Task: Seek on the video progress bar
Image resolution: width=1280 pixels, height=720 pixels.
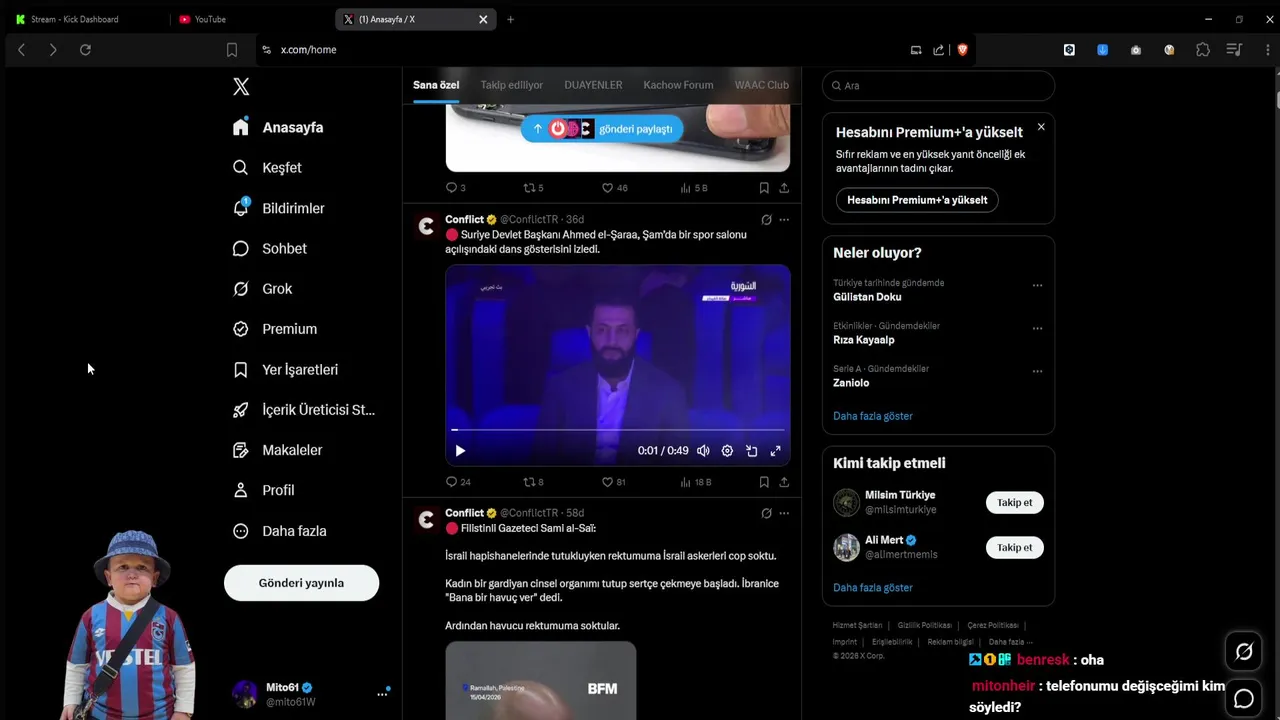Action: [x=617, y=430]
